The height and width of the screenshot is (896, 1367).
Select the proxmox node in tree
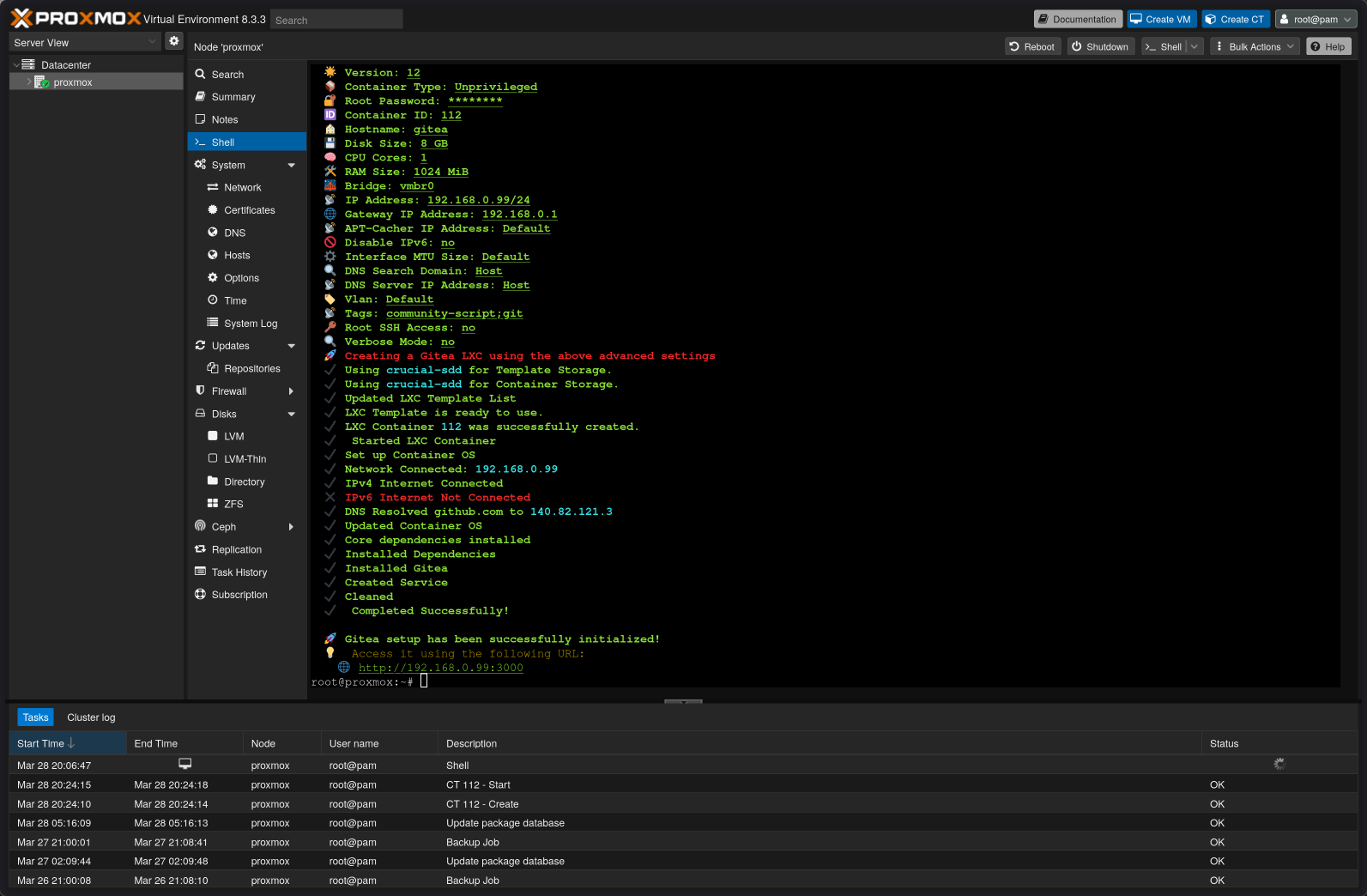tap(72, 82)
